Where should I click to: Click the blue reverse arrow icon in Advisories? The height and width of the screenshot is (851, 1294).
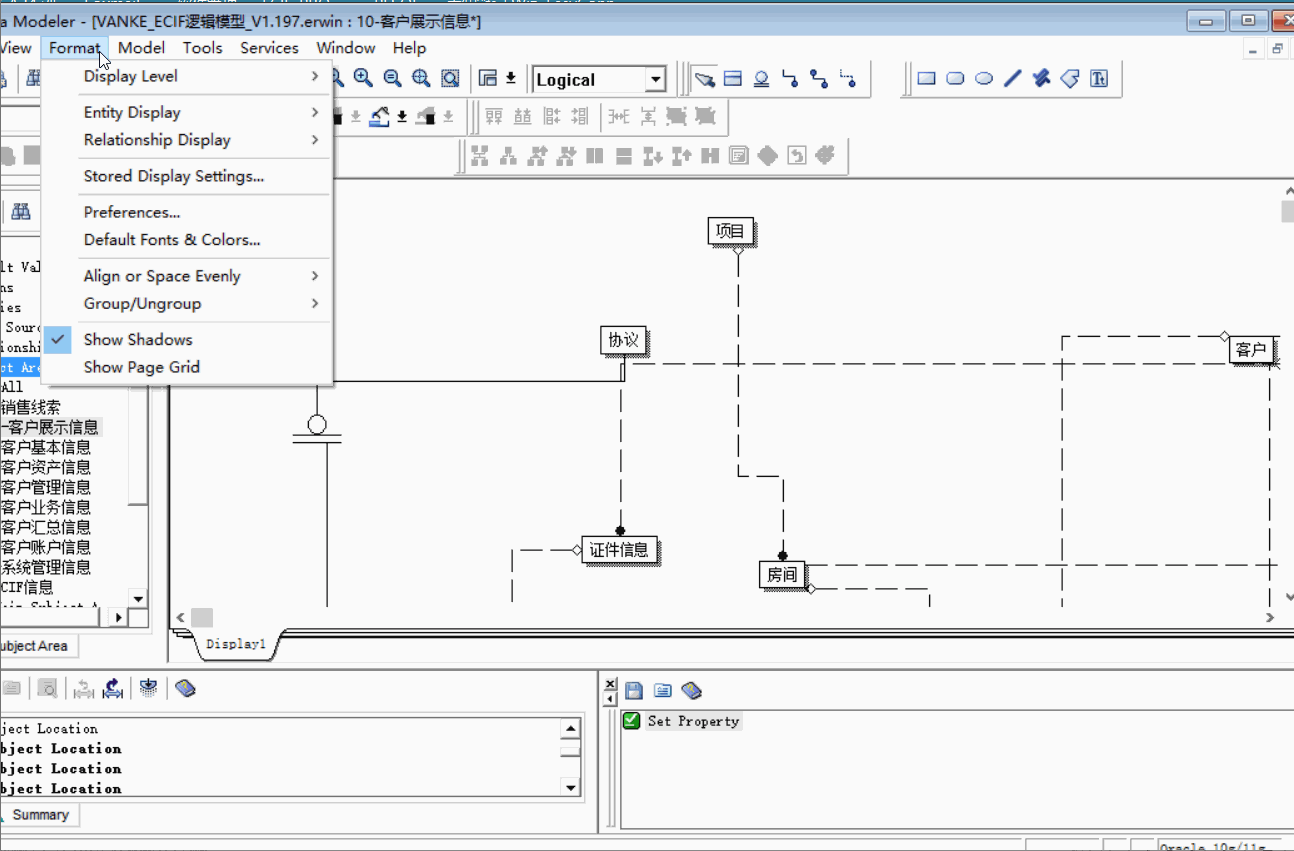tap(113, 688)
